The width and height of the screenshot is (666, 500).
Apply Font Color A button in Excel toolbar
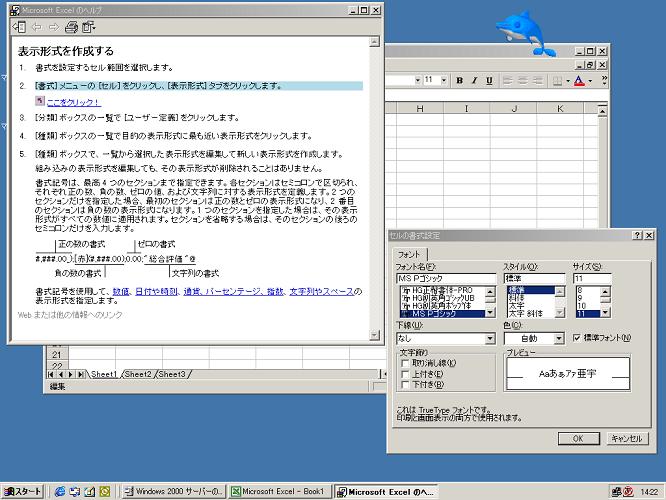tap(579, 80)
